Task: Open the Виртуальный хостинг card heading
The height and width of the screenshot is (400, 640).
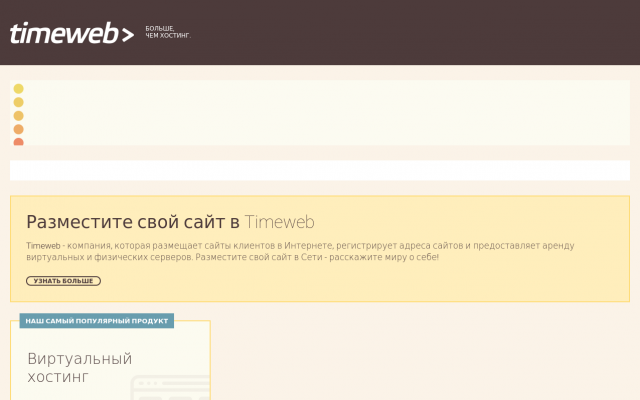Action: pyautogui.click(x=80, y=367)
